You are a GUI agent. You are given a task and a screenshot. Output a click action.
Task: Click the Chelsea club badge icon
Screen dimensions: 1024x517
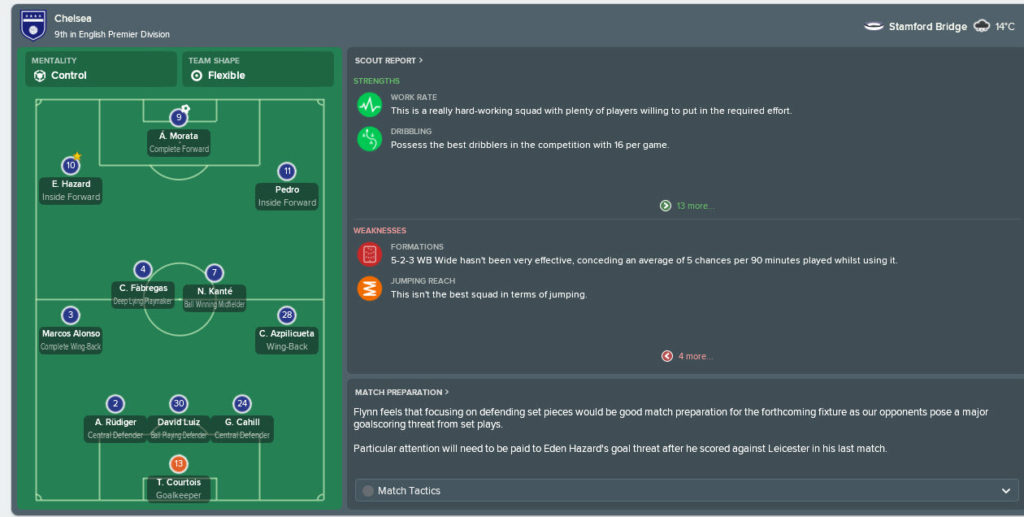click(x=33, y=25)
